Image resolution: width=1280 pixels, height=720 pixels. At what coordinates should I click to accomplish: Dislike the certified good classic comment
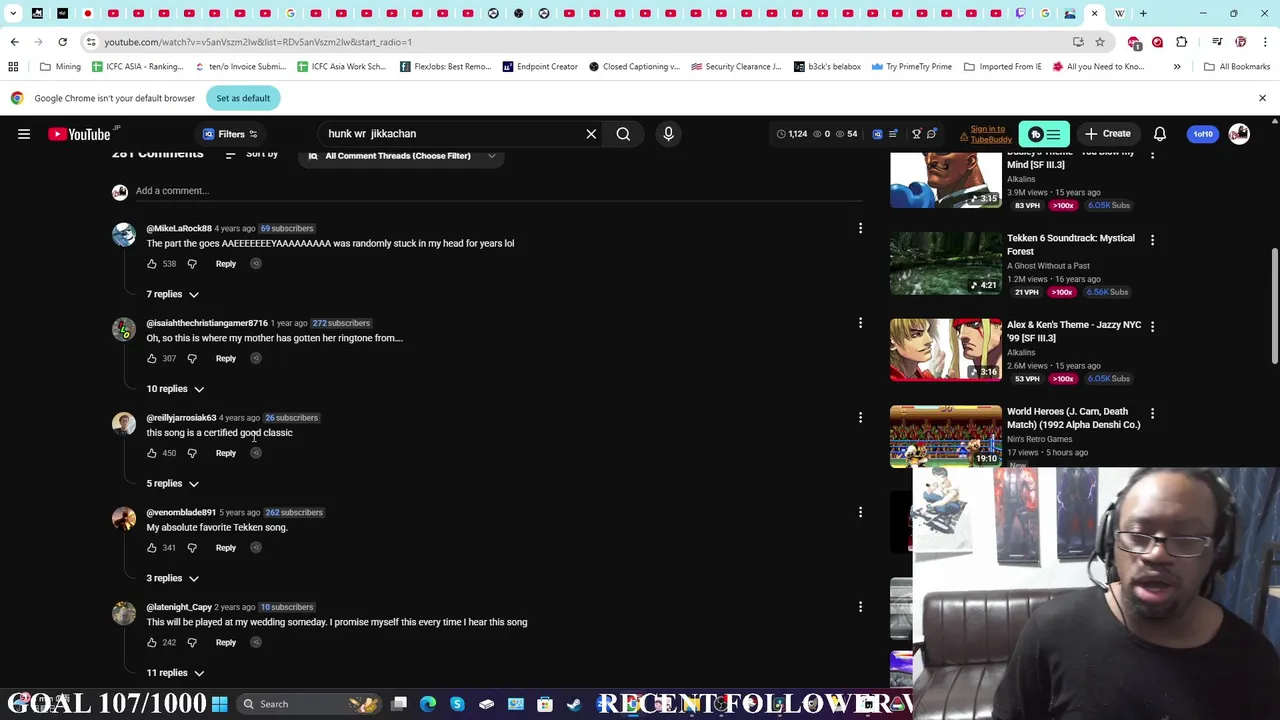pyautogui.click(x=192, y=453)
